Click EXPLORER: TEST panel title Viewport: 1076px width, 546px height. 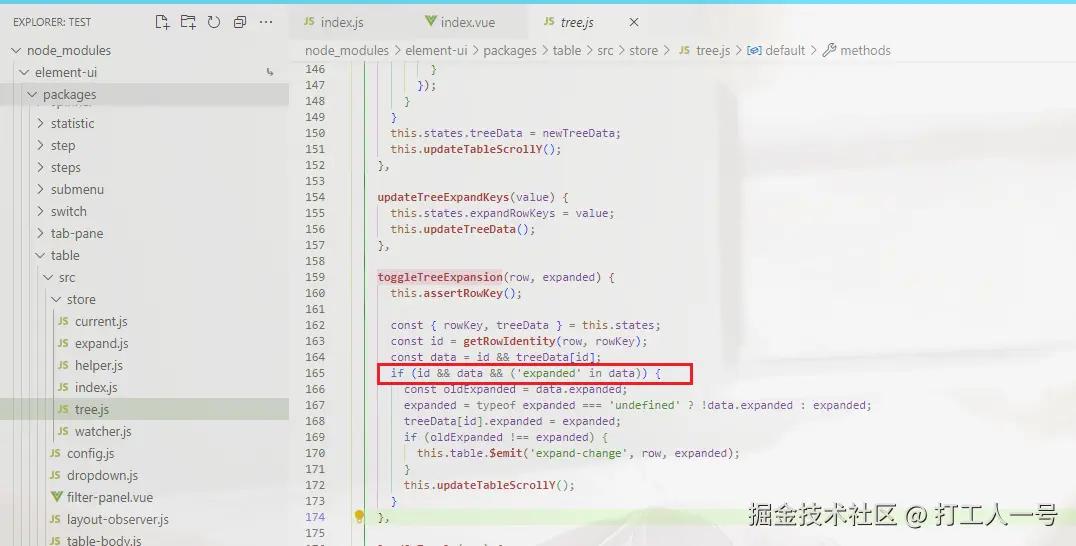[52, 22]
